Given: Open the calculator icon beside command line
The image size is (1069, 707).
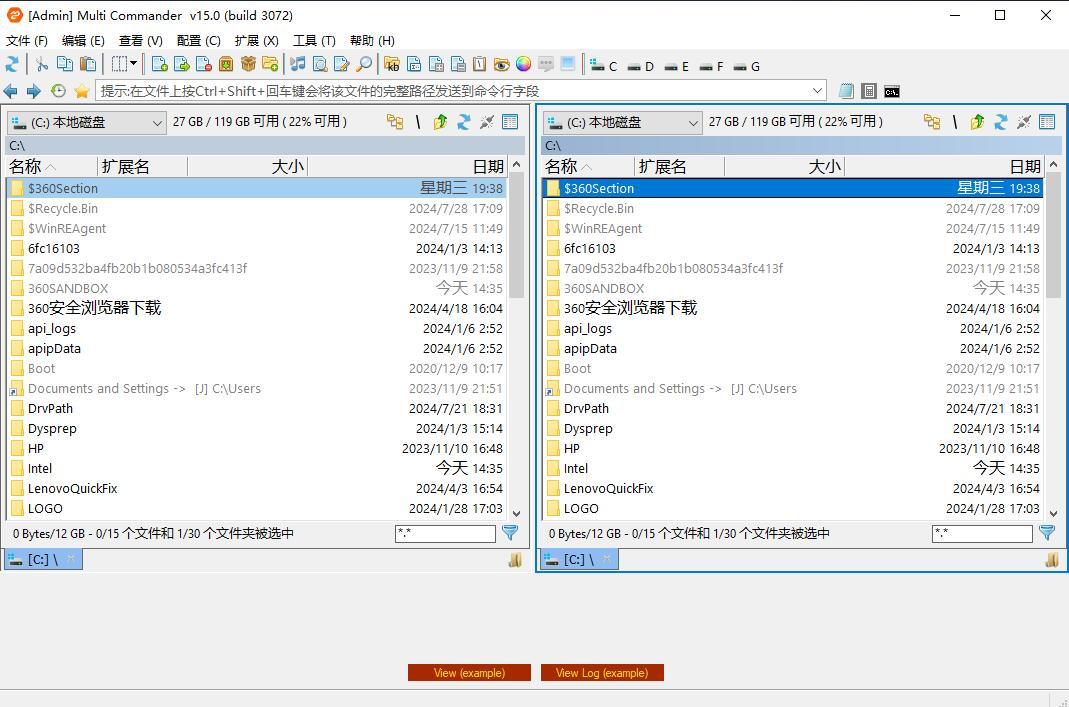Looking at the screenshot, I should [869, 91].
